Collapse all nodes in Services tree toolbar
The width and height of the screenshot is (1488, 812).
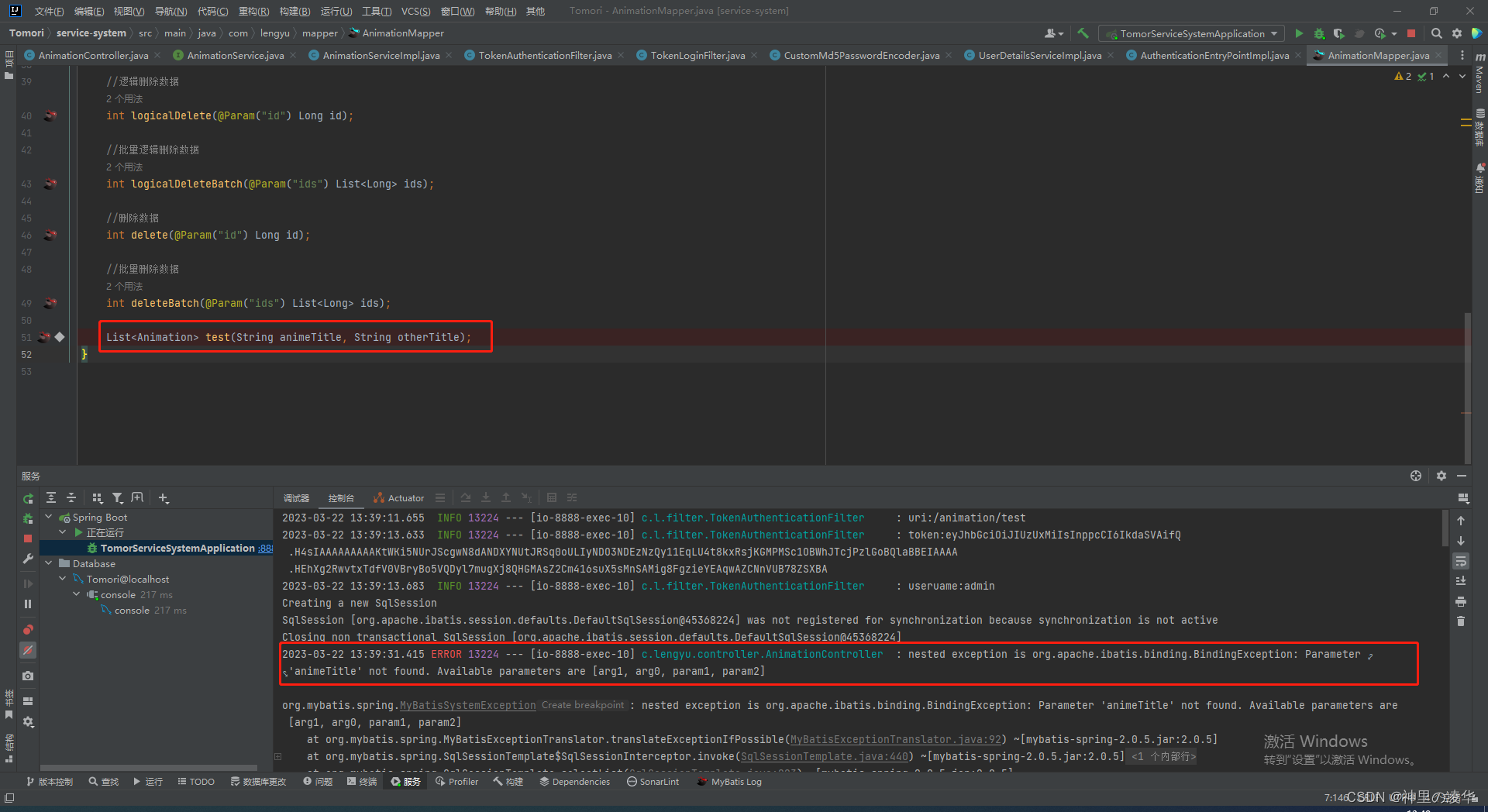point(71,498)
